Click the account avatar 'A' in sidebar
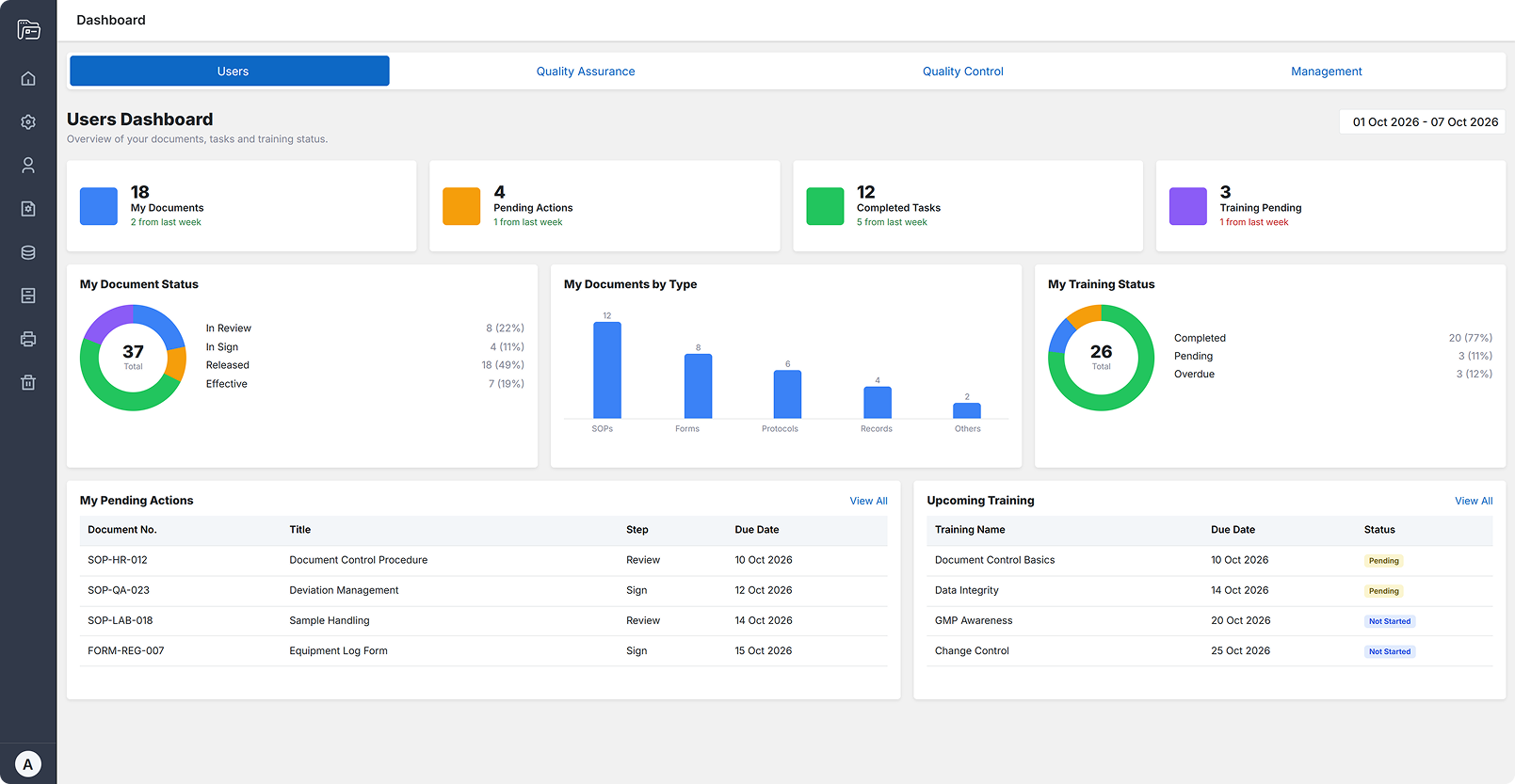Screen dimensions: 1515x784 pos(28,764)
